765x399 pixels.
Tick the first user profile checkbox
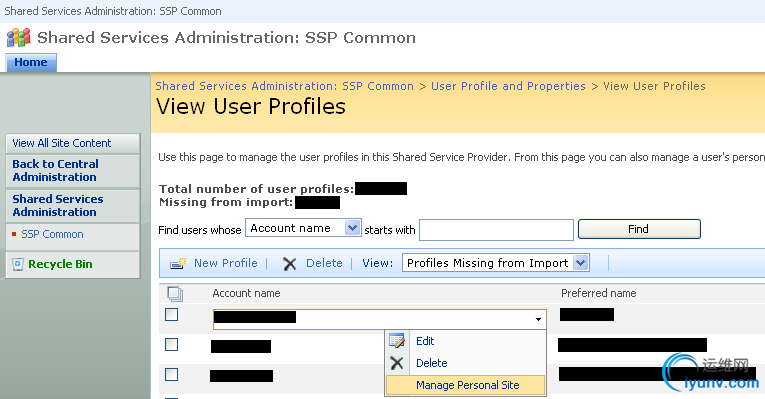(x=171, y=315)
